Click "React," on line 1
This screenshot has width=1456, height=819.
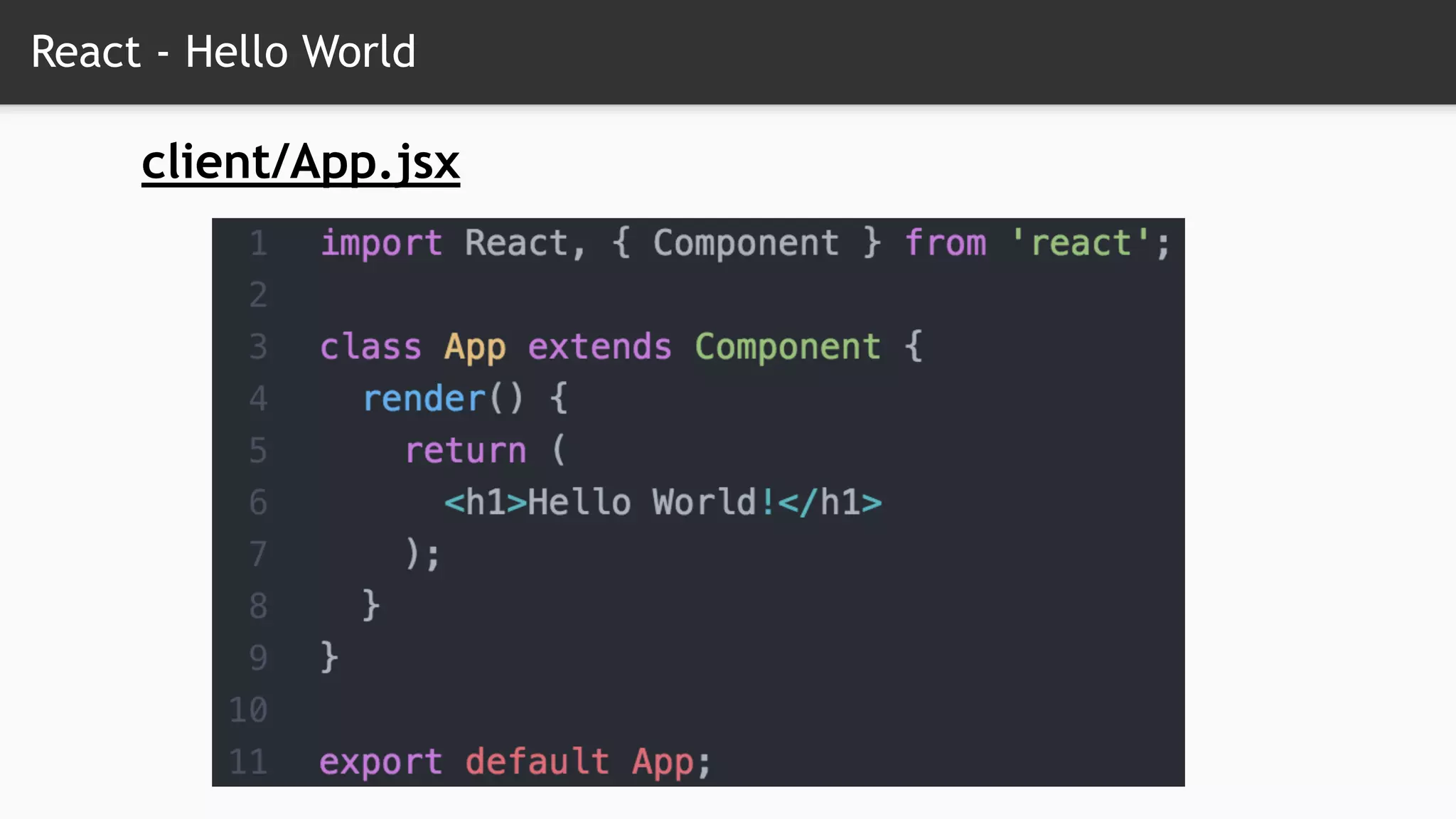coord(525,244)
